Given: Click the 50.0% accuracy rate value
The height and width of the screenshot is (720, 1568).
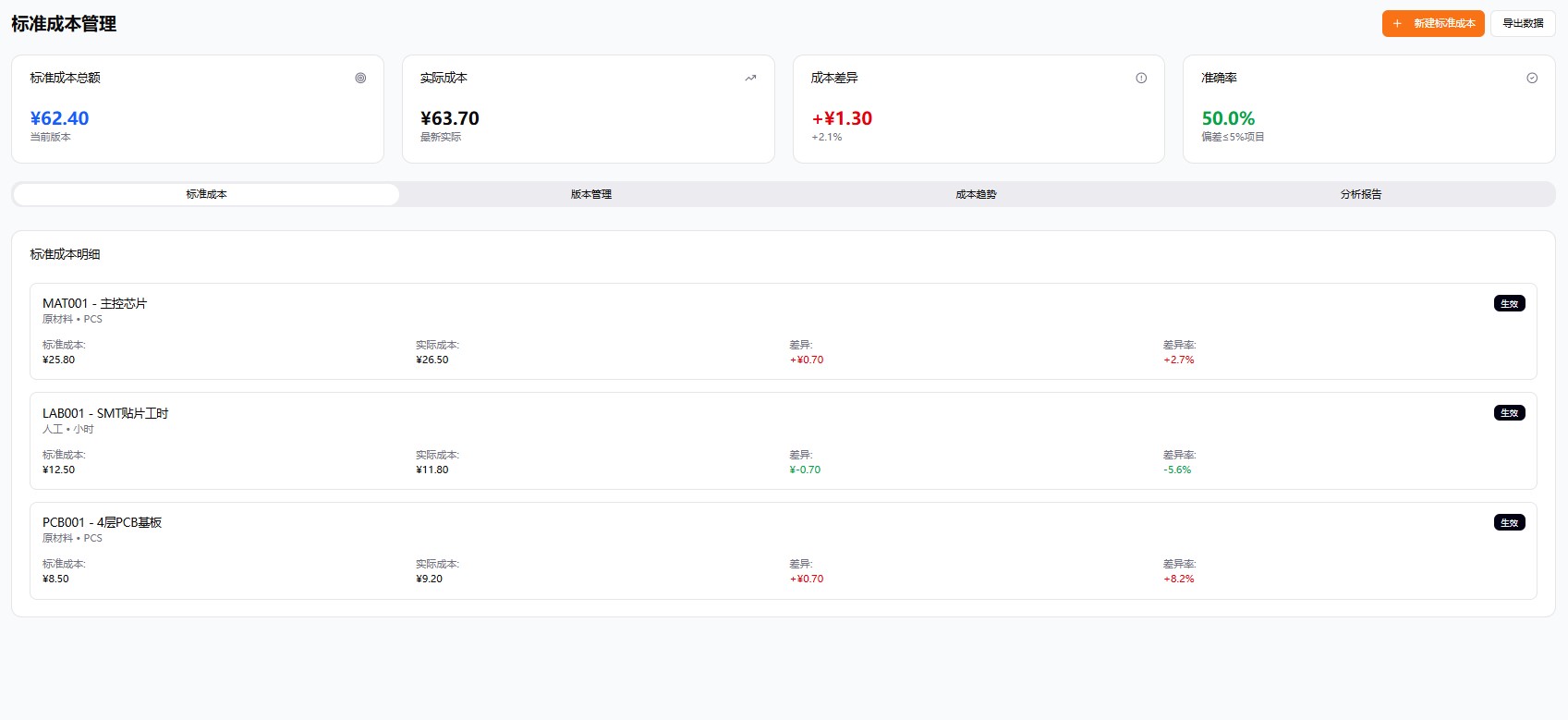Looking at the screenshot, I should [1228, 118].
